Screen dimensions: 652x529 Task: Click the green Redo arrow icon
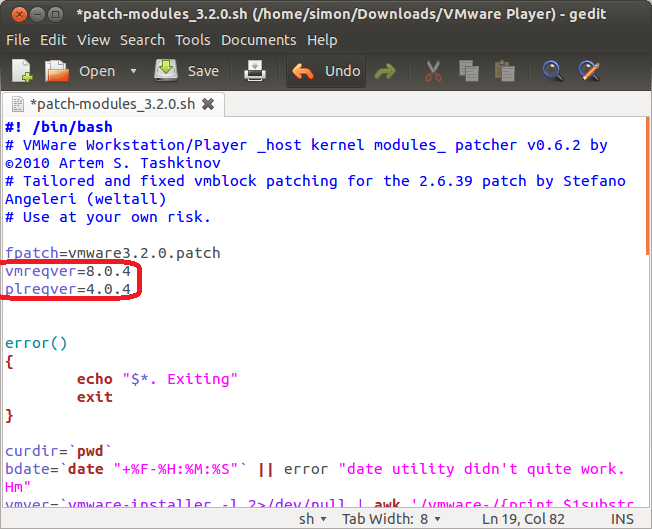click(385, 71)
